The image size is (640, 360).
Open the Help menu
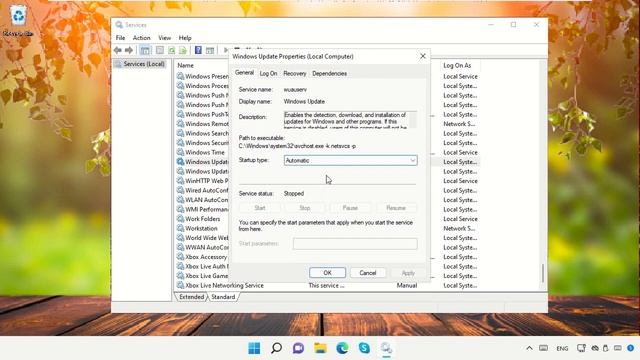tap(185, 38)
